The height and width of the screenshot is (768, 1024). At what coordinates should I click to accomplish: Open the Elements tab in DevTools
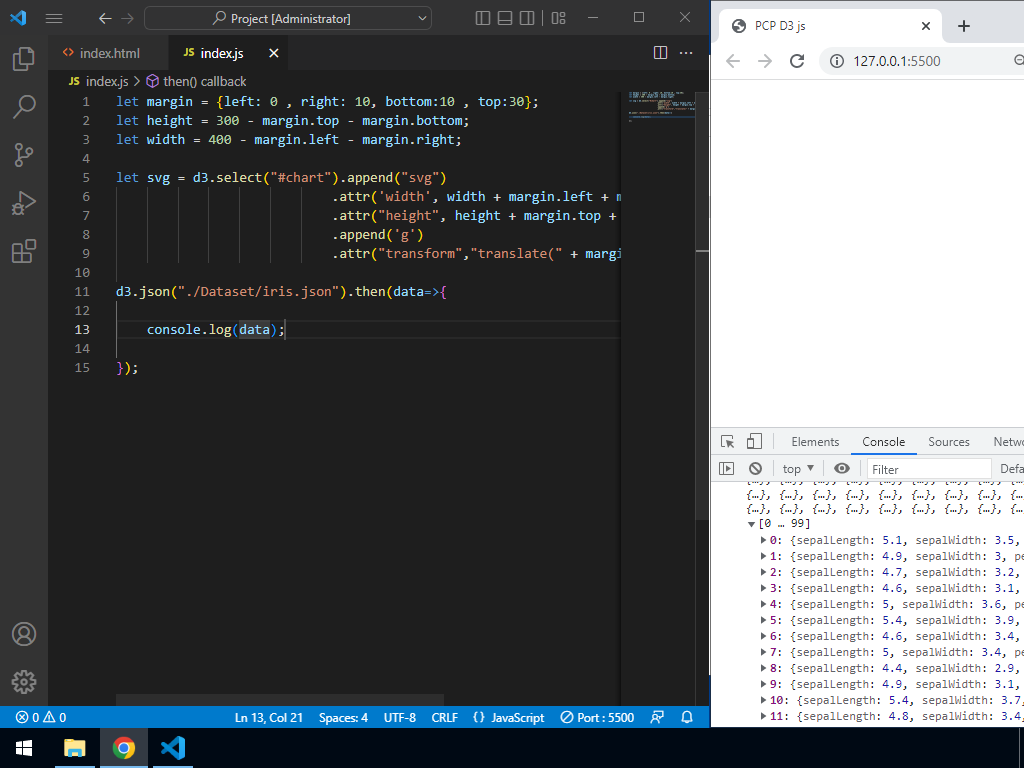(814, 442)
